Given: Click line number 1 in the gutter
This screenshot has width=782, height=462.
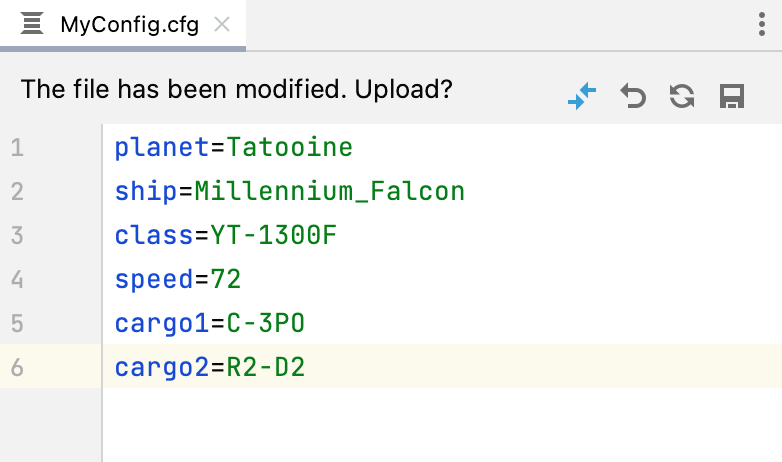Looking at the screenshot, I should pos(17,149).
